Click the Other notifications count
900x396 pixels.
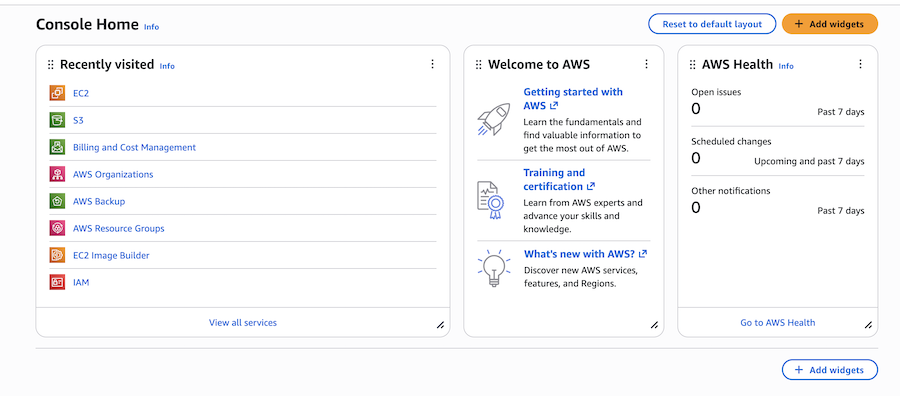click(696, 207)
